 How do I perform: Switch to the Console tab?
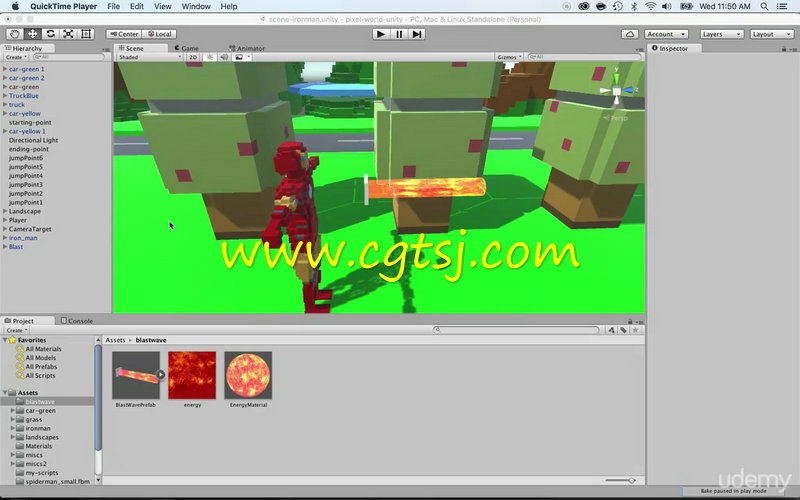point(77,321)
